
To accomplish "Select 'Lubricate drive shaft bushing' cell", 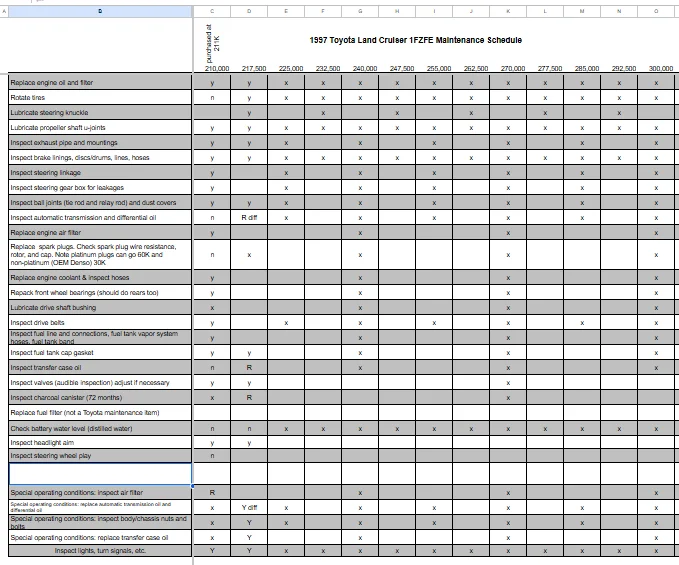I will pos(100,308).
